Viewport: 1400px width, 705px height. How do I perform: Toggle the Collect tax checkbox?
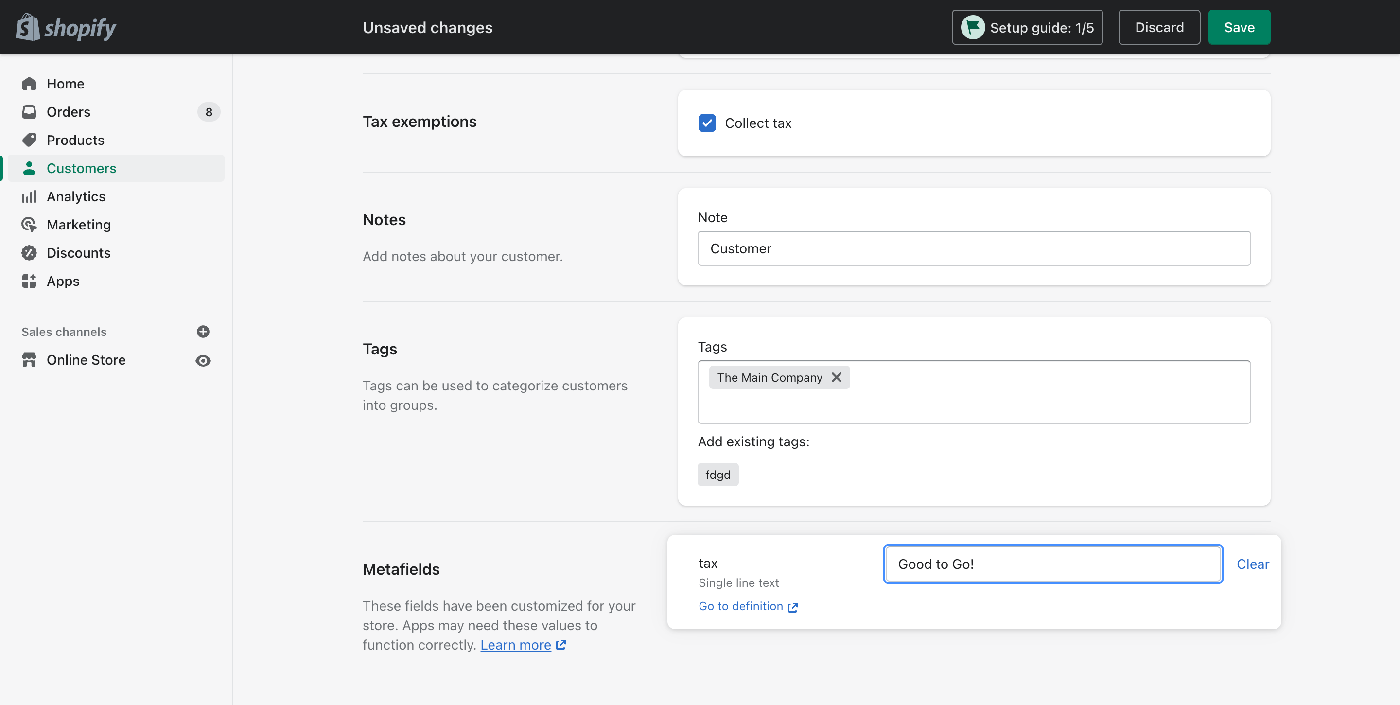click(x=707, y=123)
